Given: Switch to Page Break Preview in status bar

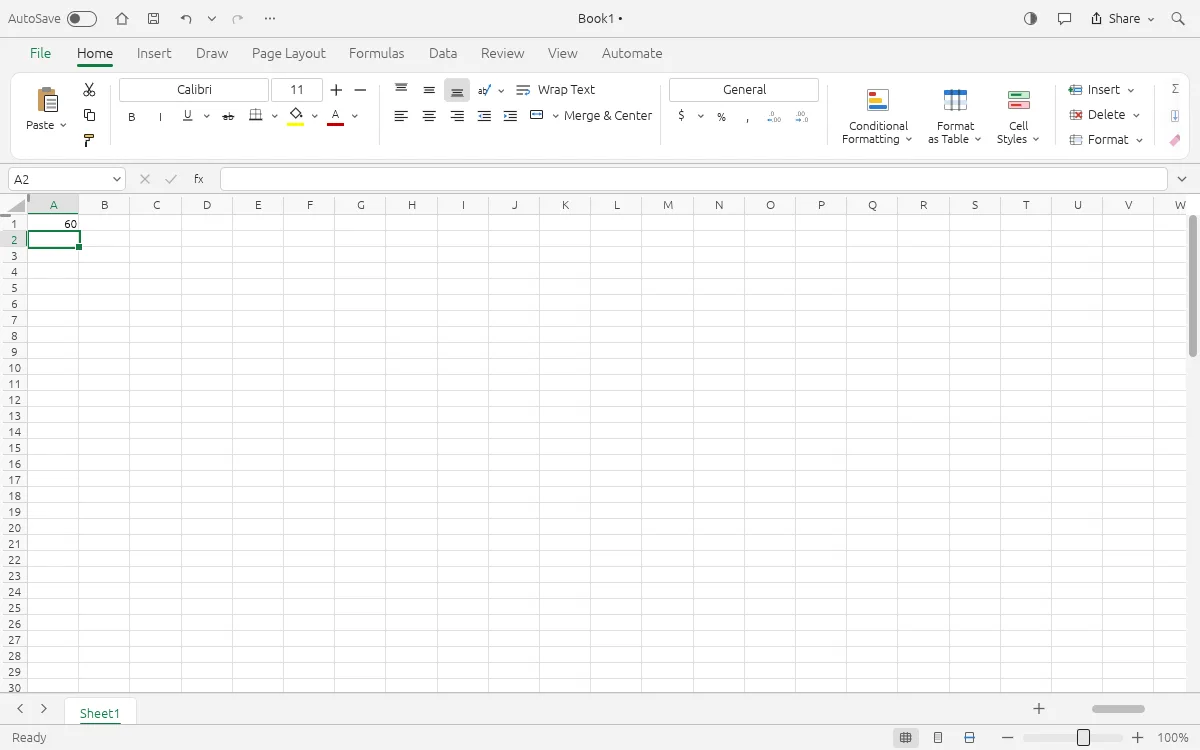Looking at the screenshot, I should (970, 738).
